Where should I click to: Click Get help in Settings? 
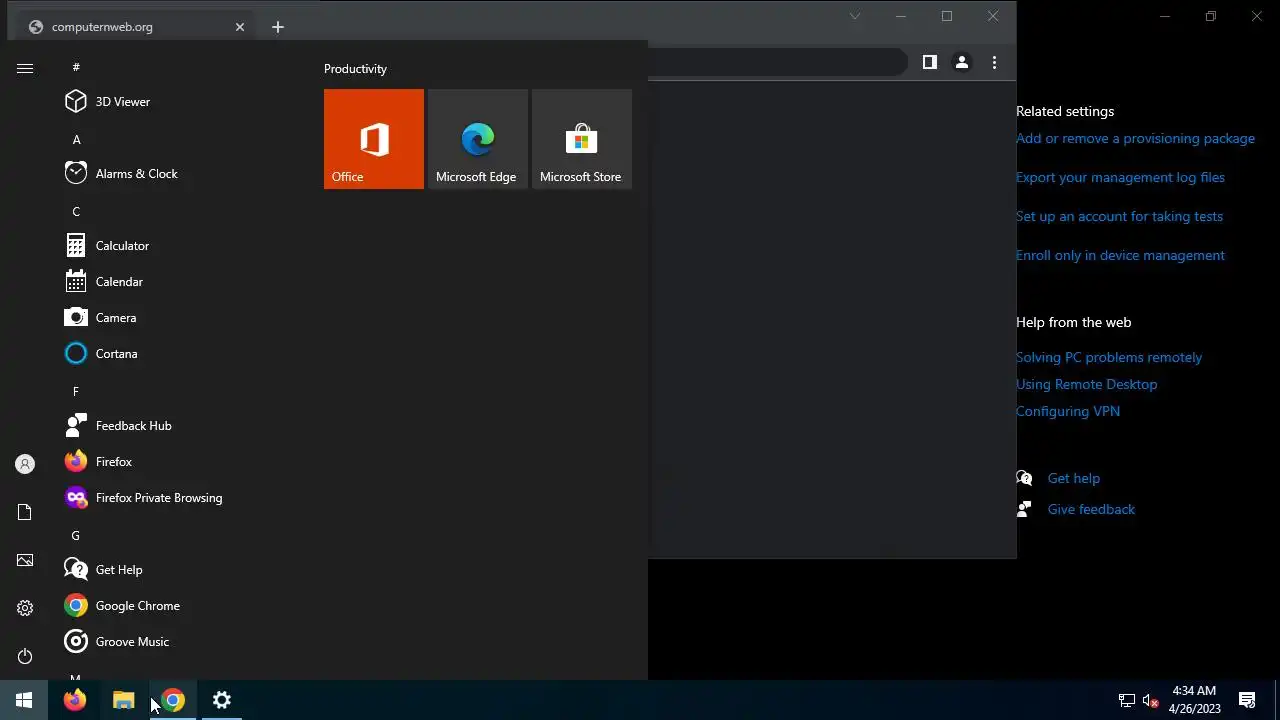[x=1073, y=479]
